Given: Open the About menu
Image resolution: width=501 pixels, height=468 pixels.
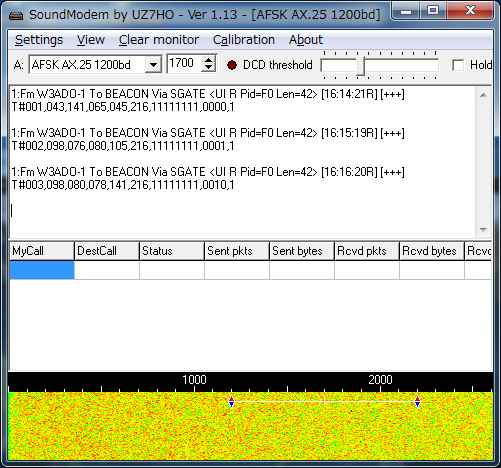Looking at the screenshot, I should 306,40.
